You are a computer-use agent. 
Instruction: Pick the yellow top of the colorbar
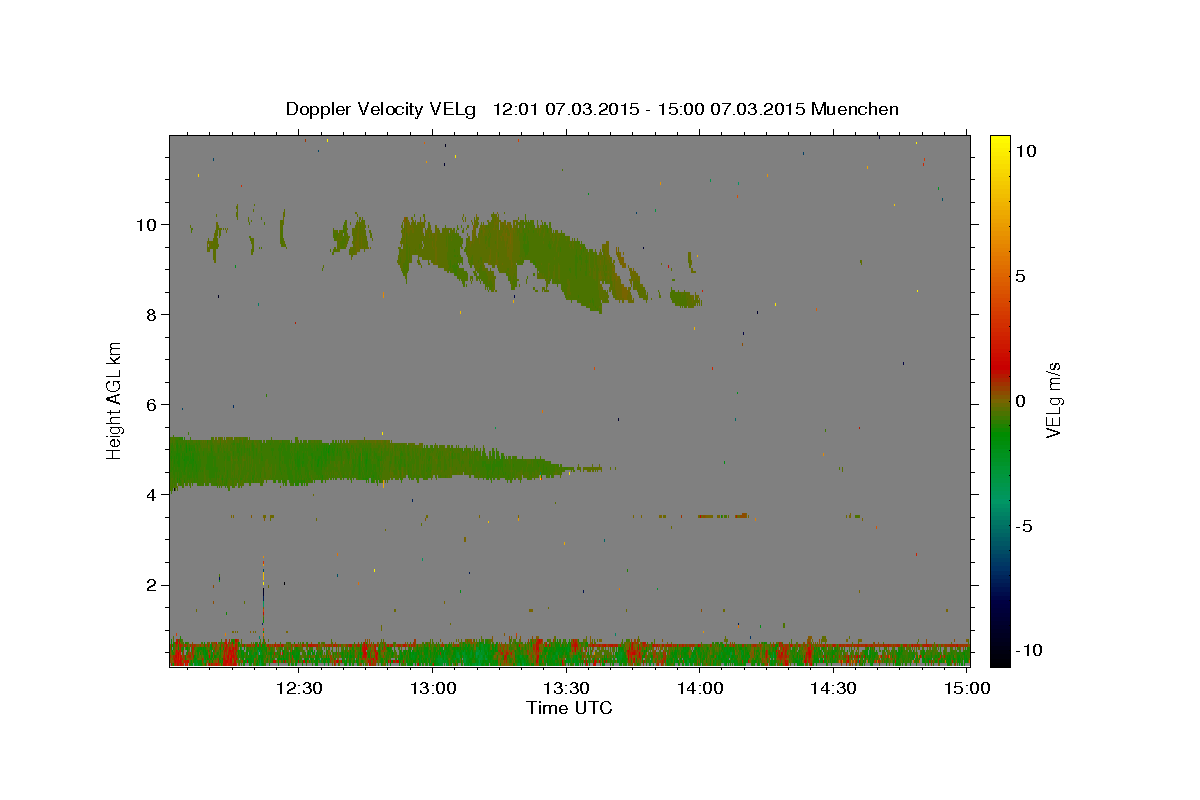point(999,142)
